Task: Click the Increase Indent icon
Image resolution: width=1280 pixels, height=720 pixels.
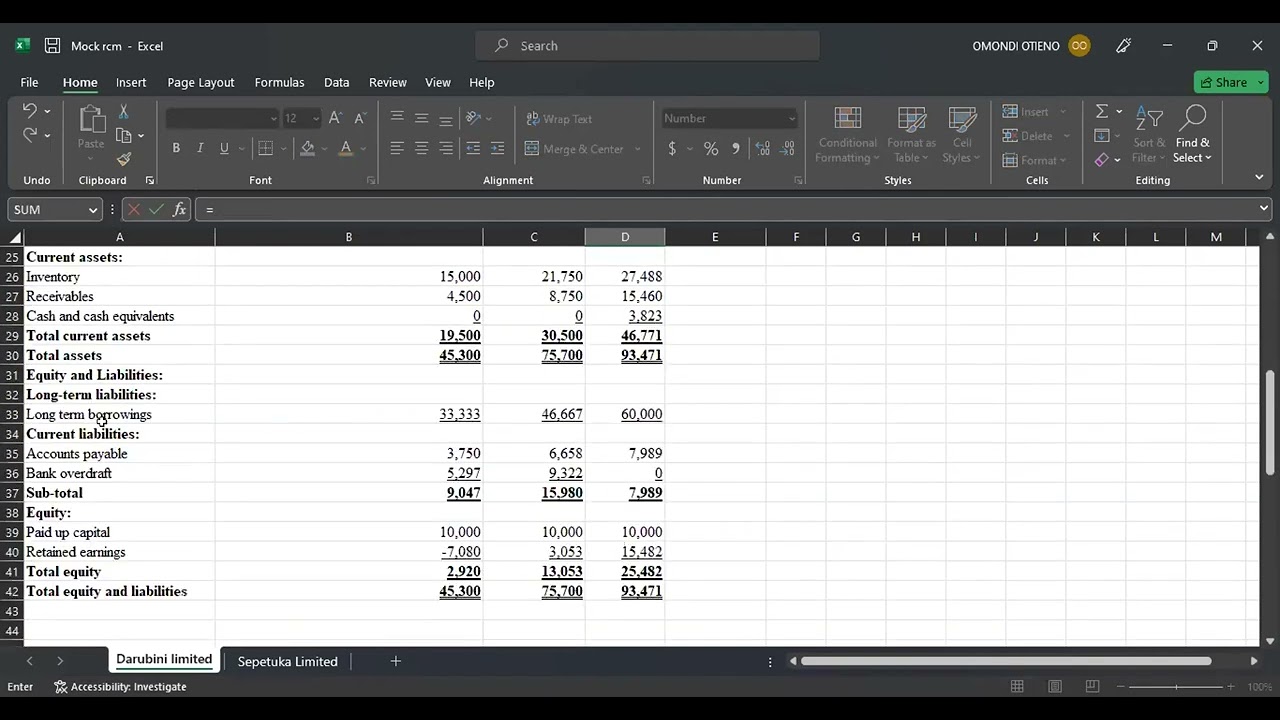Action: pos(497,148)
